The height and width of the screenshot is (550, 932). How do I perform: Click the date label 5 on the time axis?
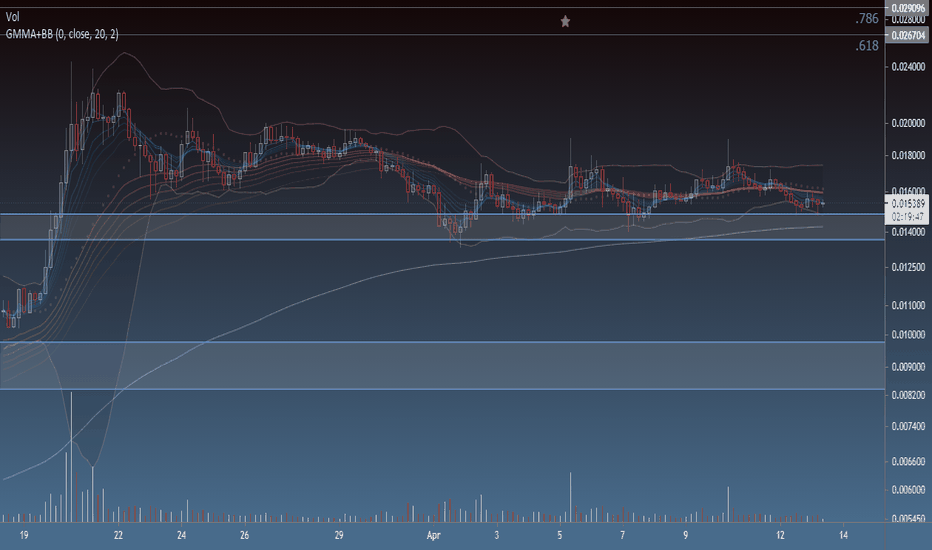click(559, 535)
